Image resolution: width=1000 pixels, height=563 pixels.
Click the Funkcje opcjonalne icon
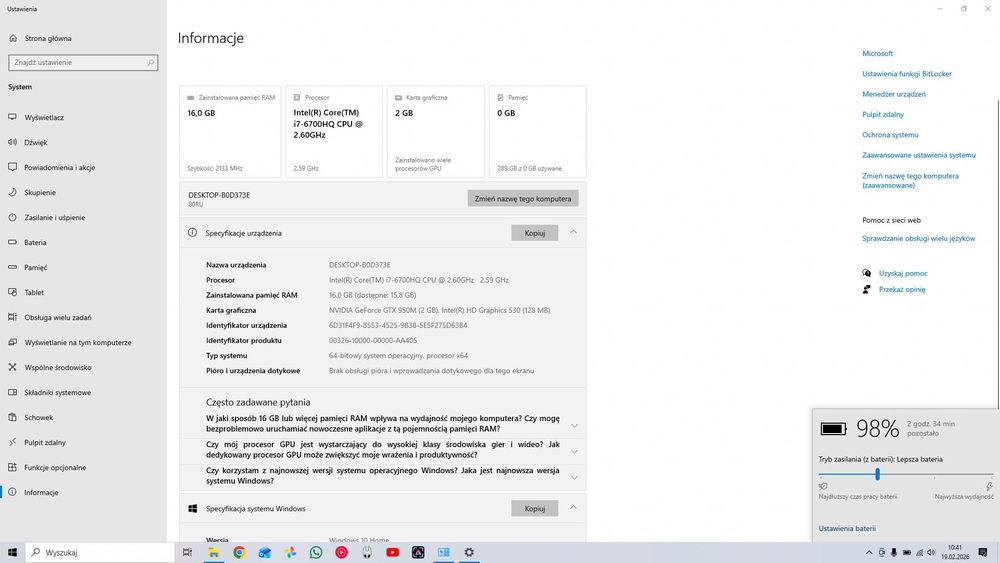12,467
